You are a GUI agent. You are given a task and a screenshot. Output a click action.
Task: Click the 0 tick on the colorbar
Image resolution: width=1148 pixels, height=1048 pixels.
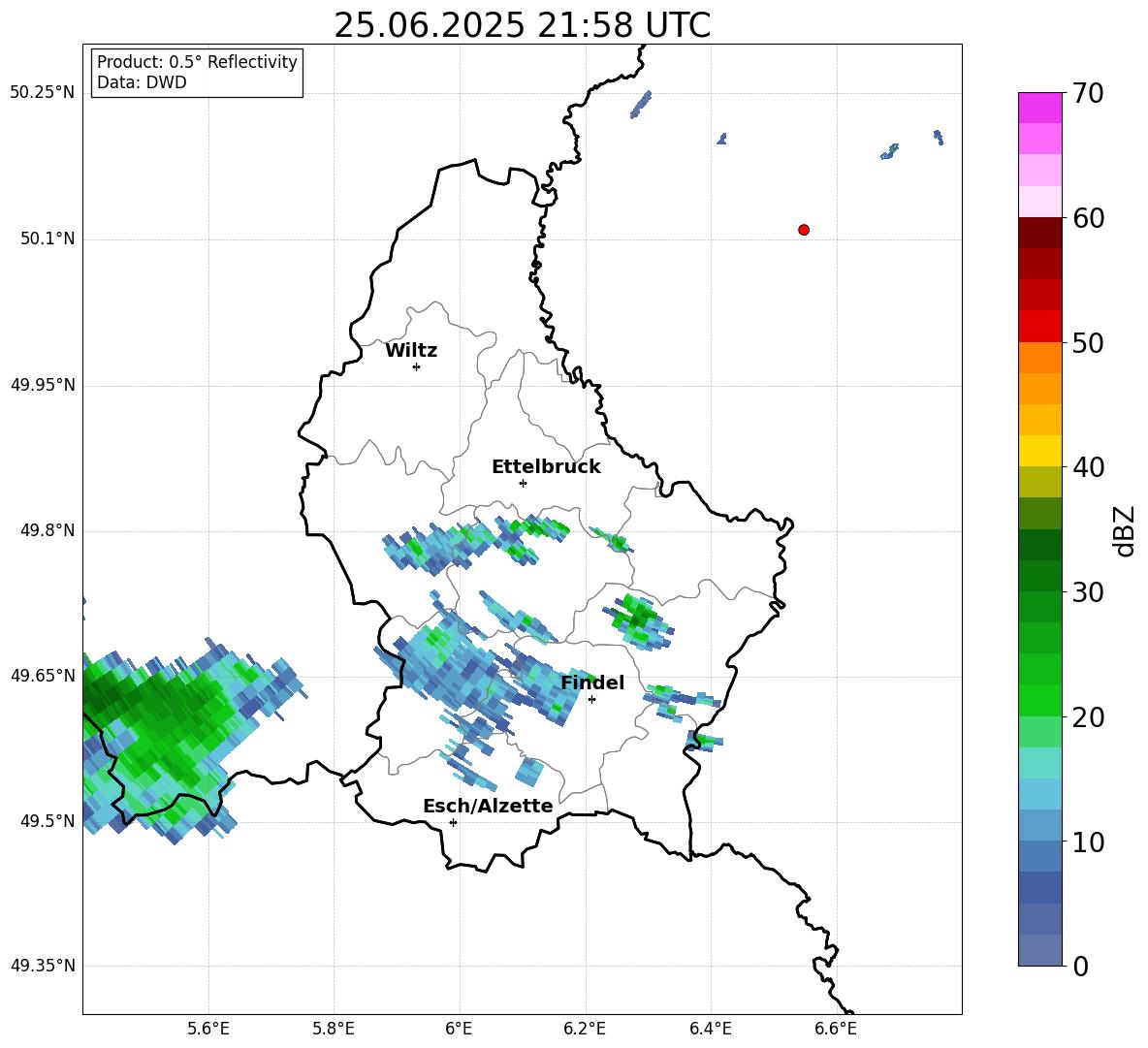[x=1080, y=967]
